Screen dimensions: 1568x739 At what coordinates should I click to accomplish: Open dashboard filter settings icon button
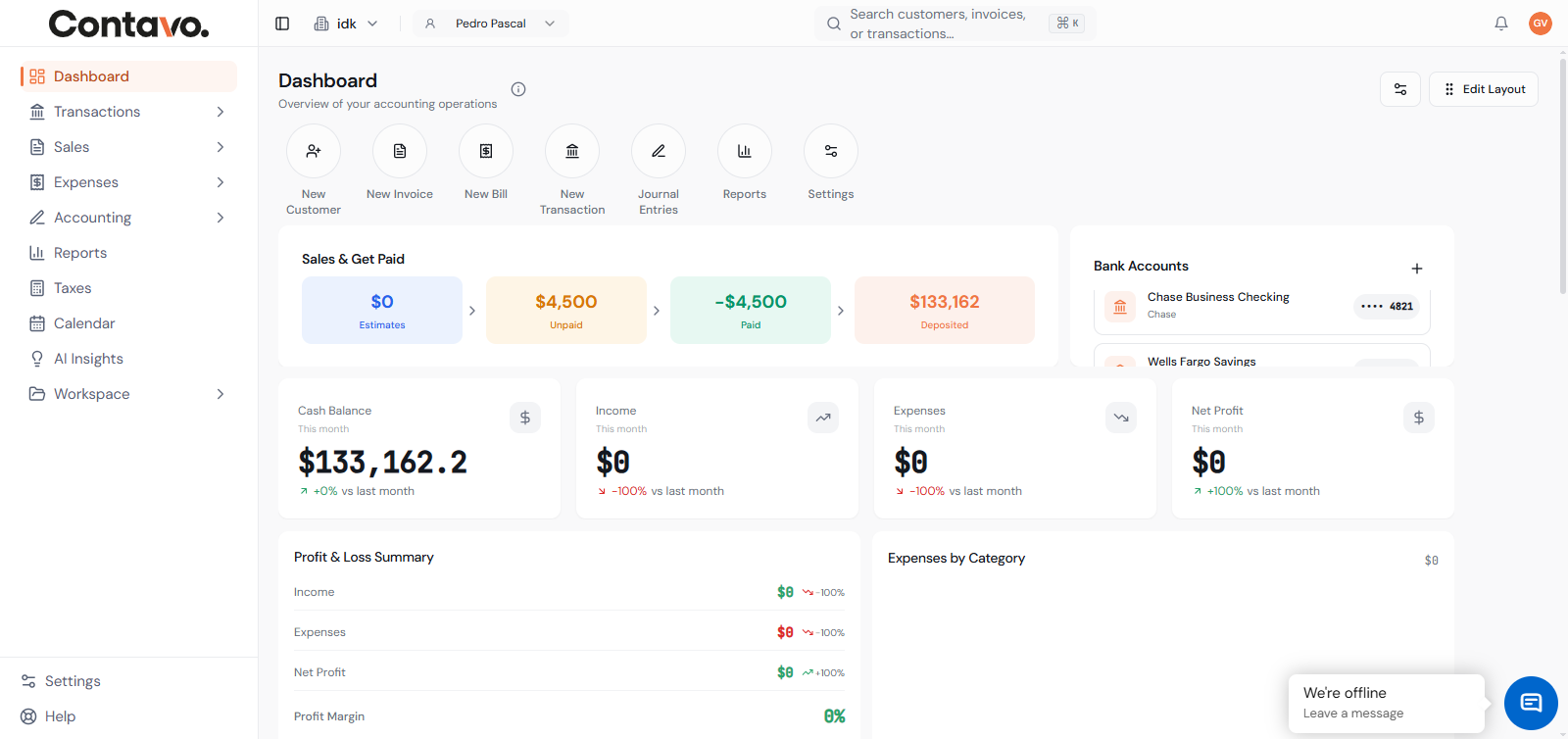1400,89
